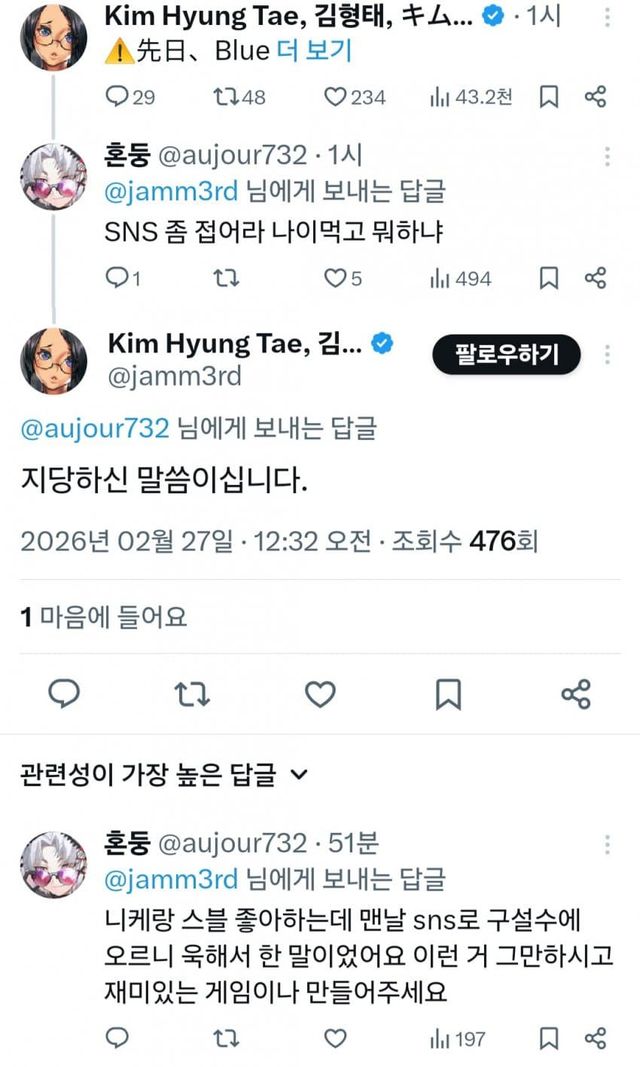This screenshot has width=640, height=1067.
Task: Retweet the main tweet by @jamm3rd
Action: 189,693
